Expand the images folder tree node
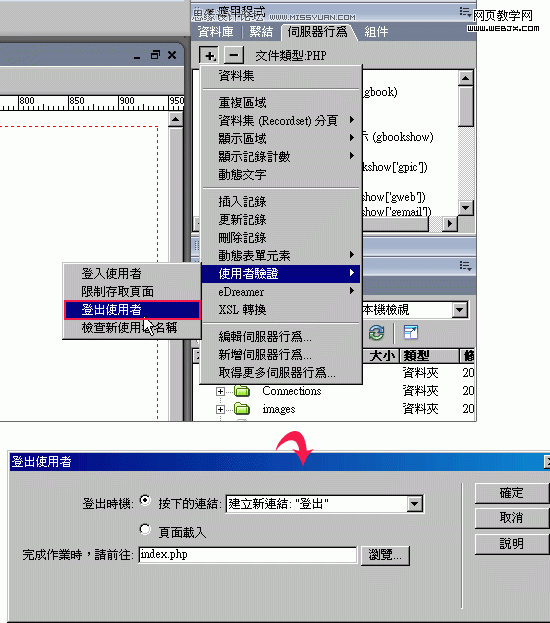The image size is (550, 623). click(220, 409)
